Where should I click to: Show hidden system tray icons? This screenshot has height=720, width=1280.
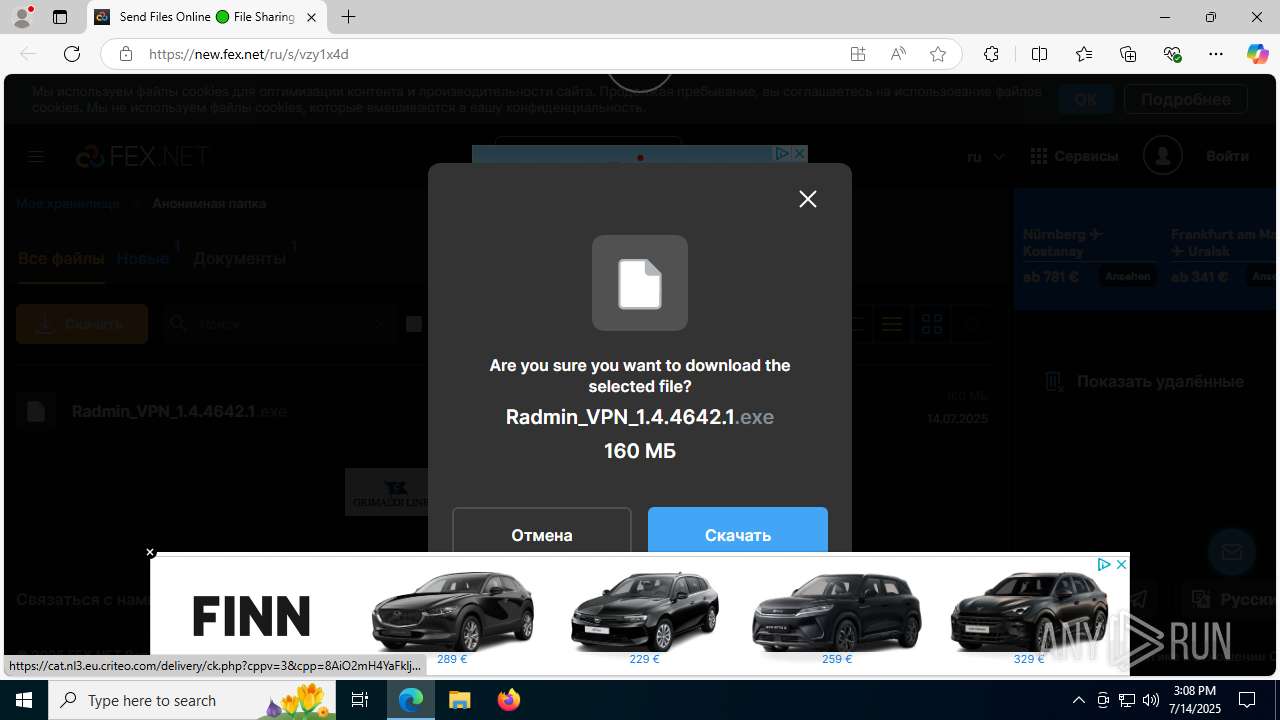pyautogui.click(x=1078, y=700)
